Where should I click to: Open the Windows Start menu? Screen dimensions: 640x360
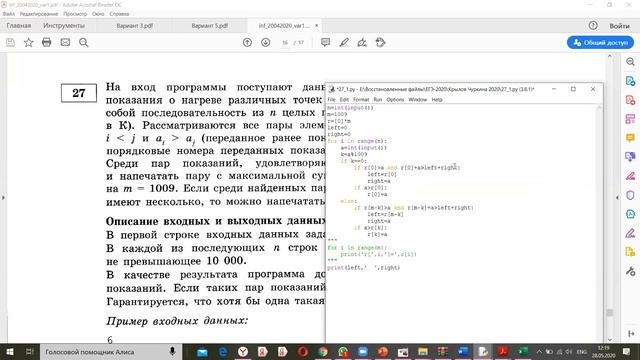[9, 351]
